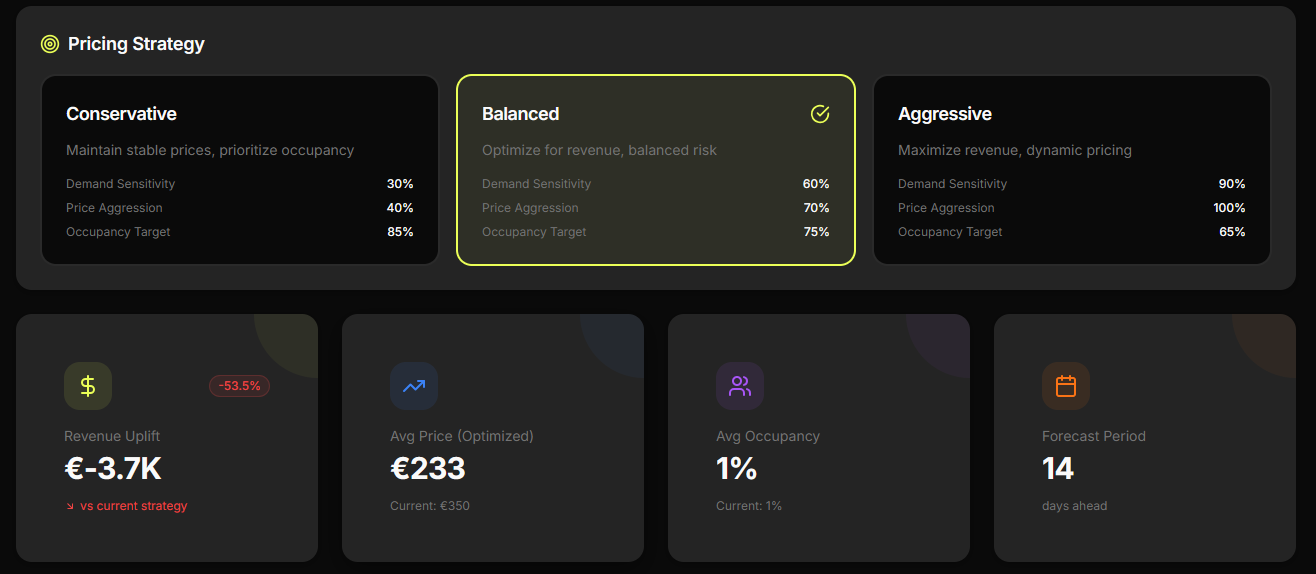
Task: Click the "Current: €350" price label
Action: pyautogui.click(x=430, y=506)
